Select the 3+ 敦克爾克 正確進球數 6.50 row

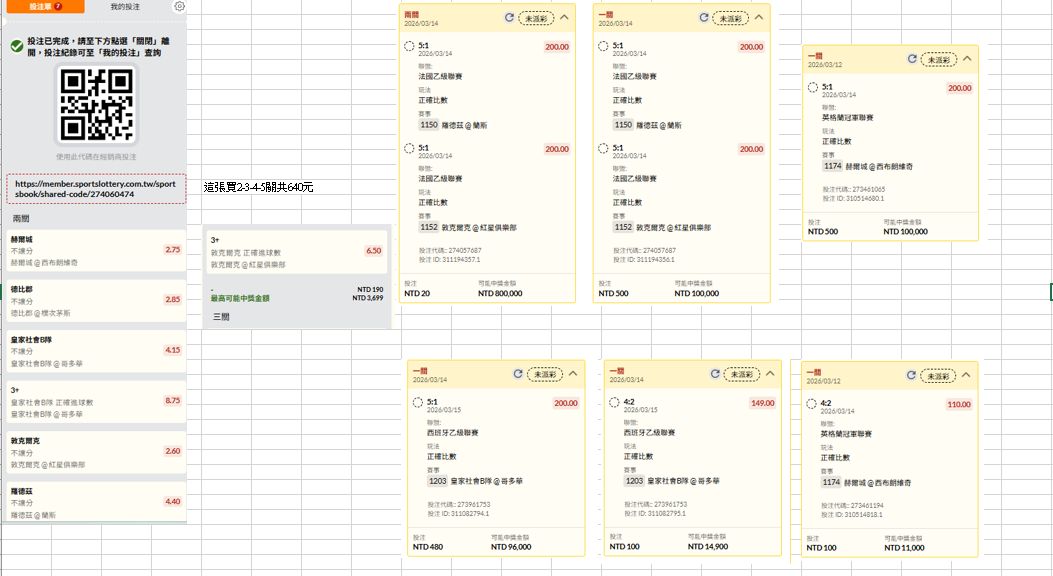pyautogui.click(x=297, y=252)
